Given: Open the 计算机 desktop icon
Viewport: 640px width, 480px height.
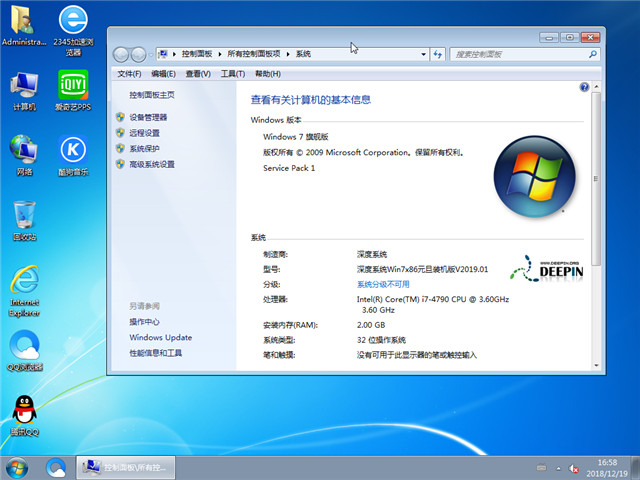Looking at the screenshot, I should coord(24,91).
